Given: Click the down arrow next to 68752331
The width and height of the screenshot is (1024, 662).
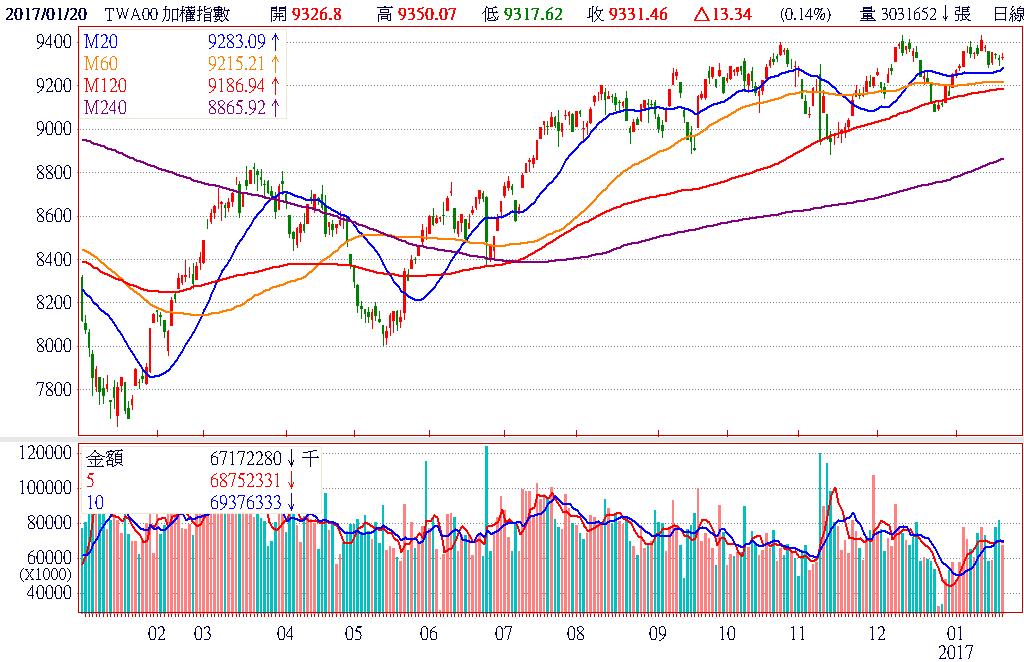Looking at the screenshot, I should click(x=291, y=480).
